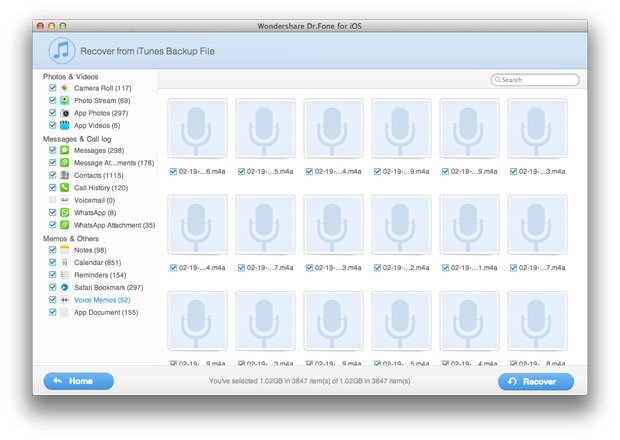
Task: Click the Contacts address book icon
Action: 64,175
